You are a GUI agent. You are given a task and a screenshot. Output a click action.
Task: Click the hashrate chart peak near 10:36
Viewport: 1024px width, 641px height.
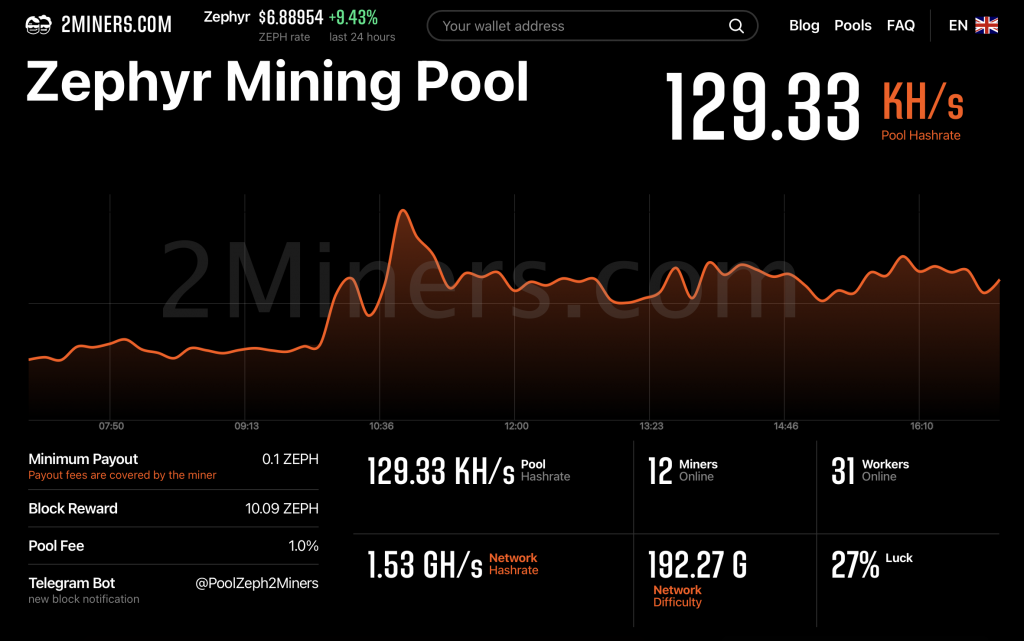tap(404, 212)
